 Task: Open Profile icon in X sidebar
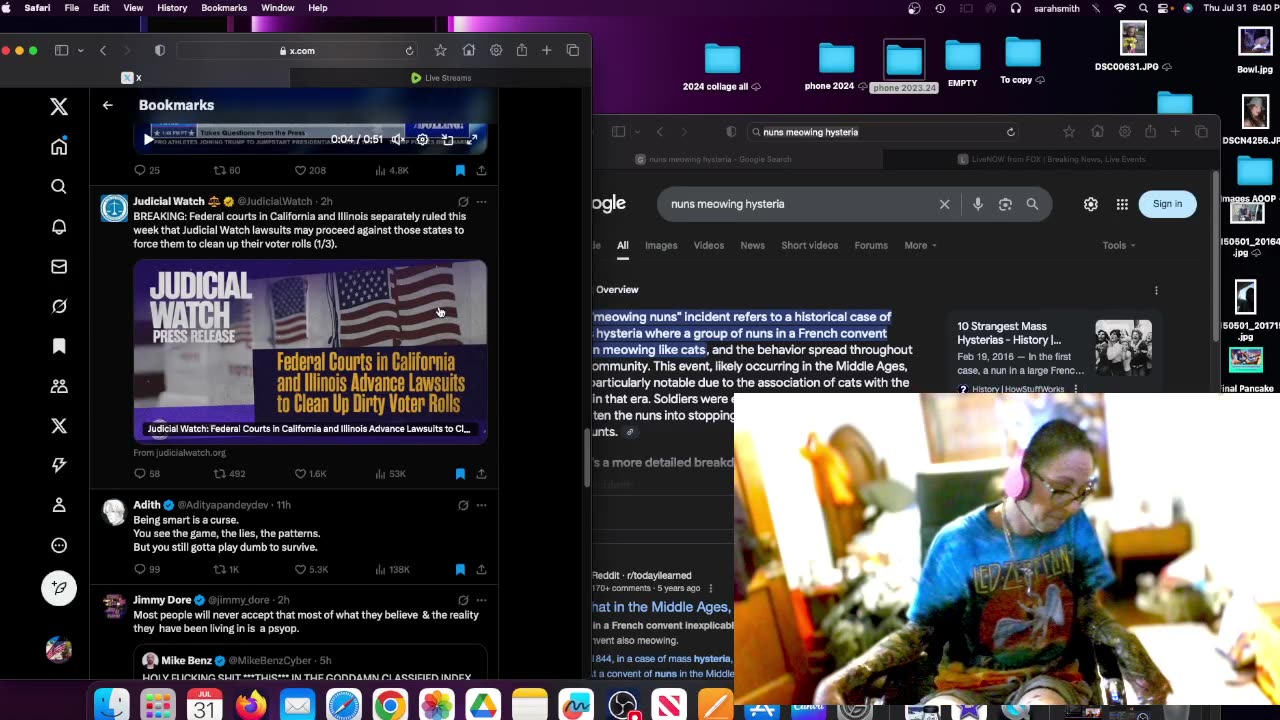click(x=59, y=505)
